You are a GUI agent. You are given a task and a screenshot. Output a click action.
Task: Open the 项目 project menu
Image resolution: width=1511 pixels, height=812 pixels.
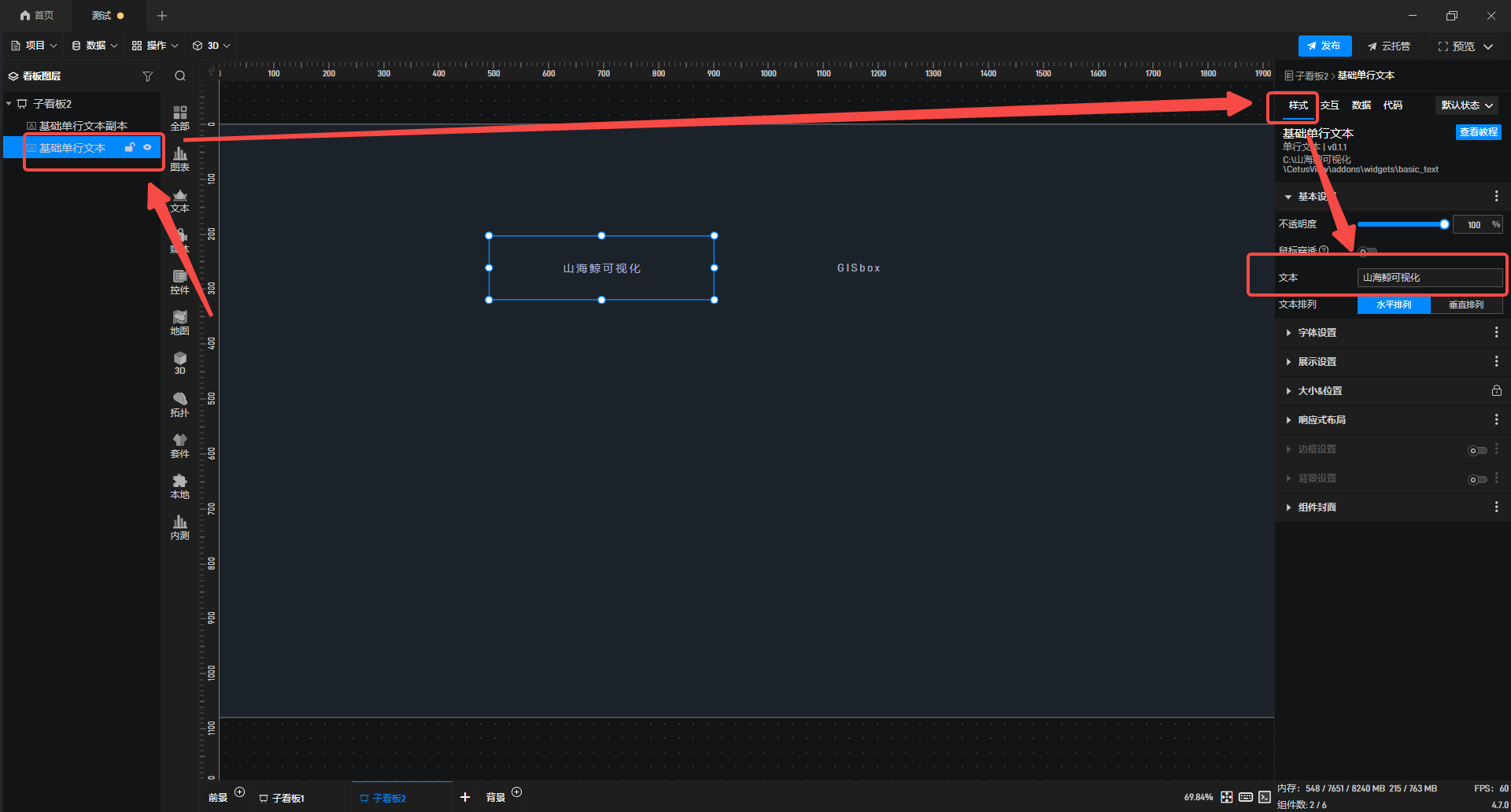tap(35, 46)
